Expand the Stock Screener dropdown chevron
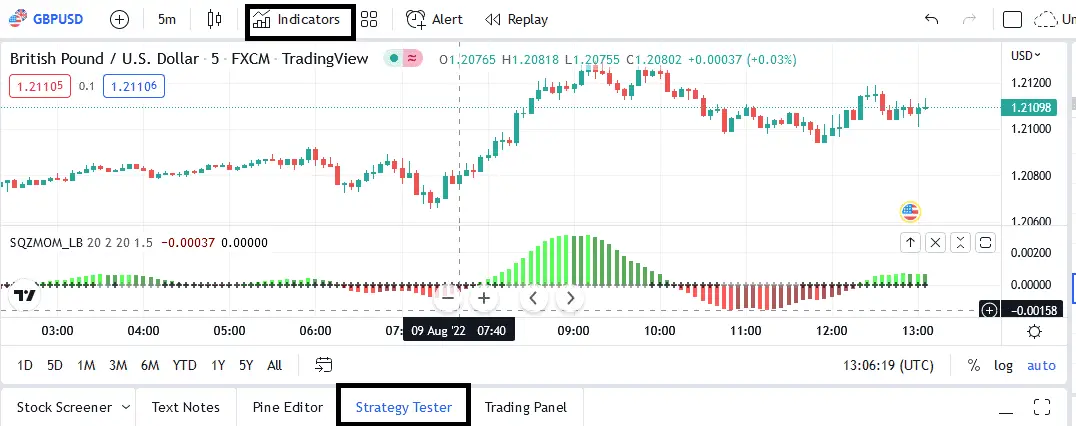 point(126,407)
